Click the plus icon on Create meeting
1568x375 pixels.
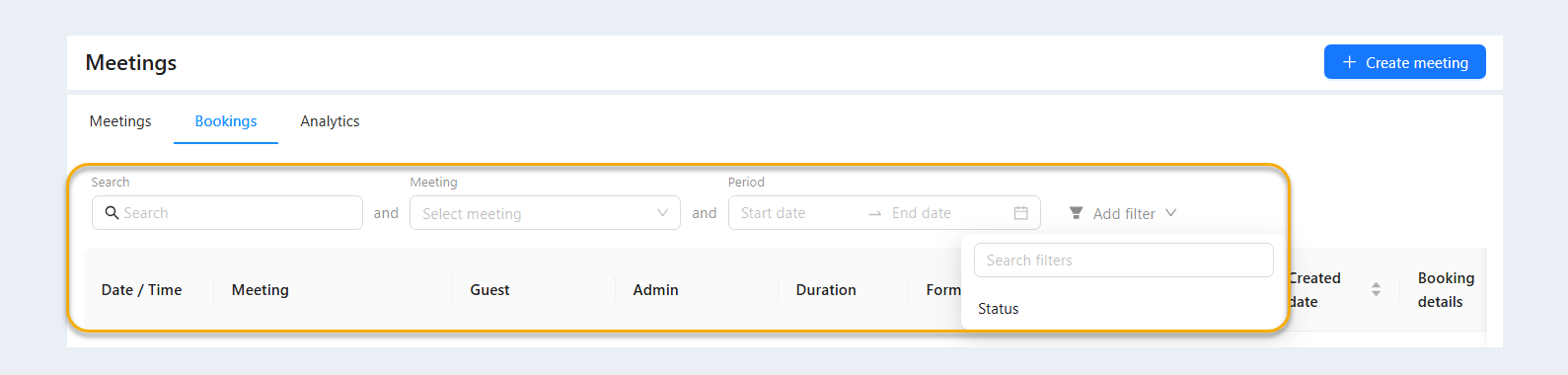click(x=1349, y=62)
